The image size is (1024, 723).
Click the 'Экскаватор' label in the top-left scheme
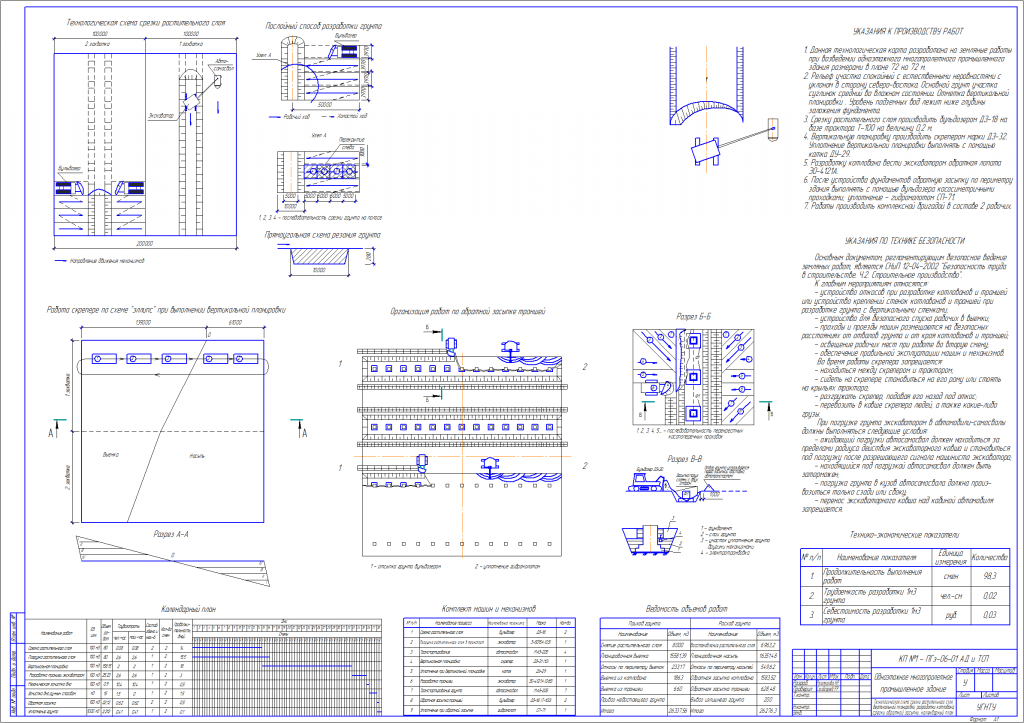pyautogui.click(x=161, y=116)
